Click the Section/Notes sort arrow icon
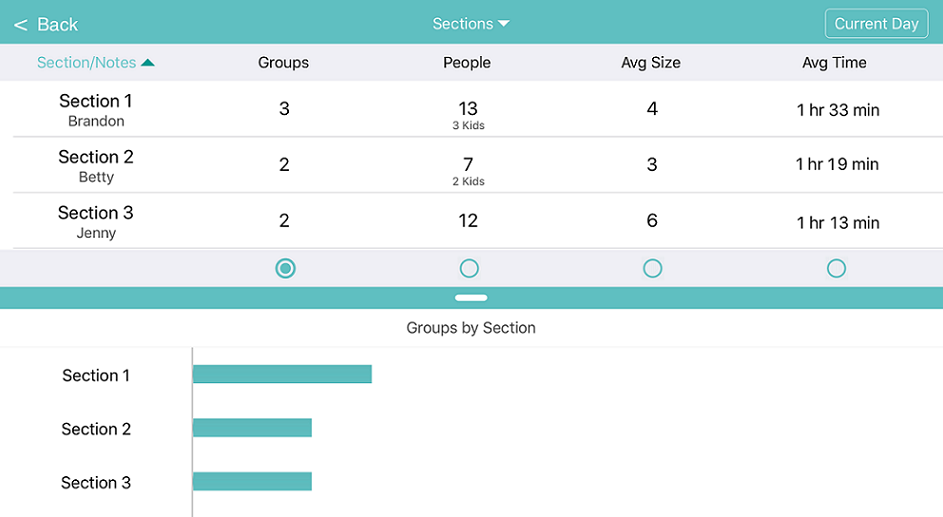 coord(148,63)
